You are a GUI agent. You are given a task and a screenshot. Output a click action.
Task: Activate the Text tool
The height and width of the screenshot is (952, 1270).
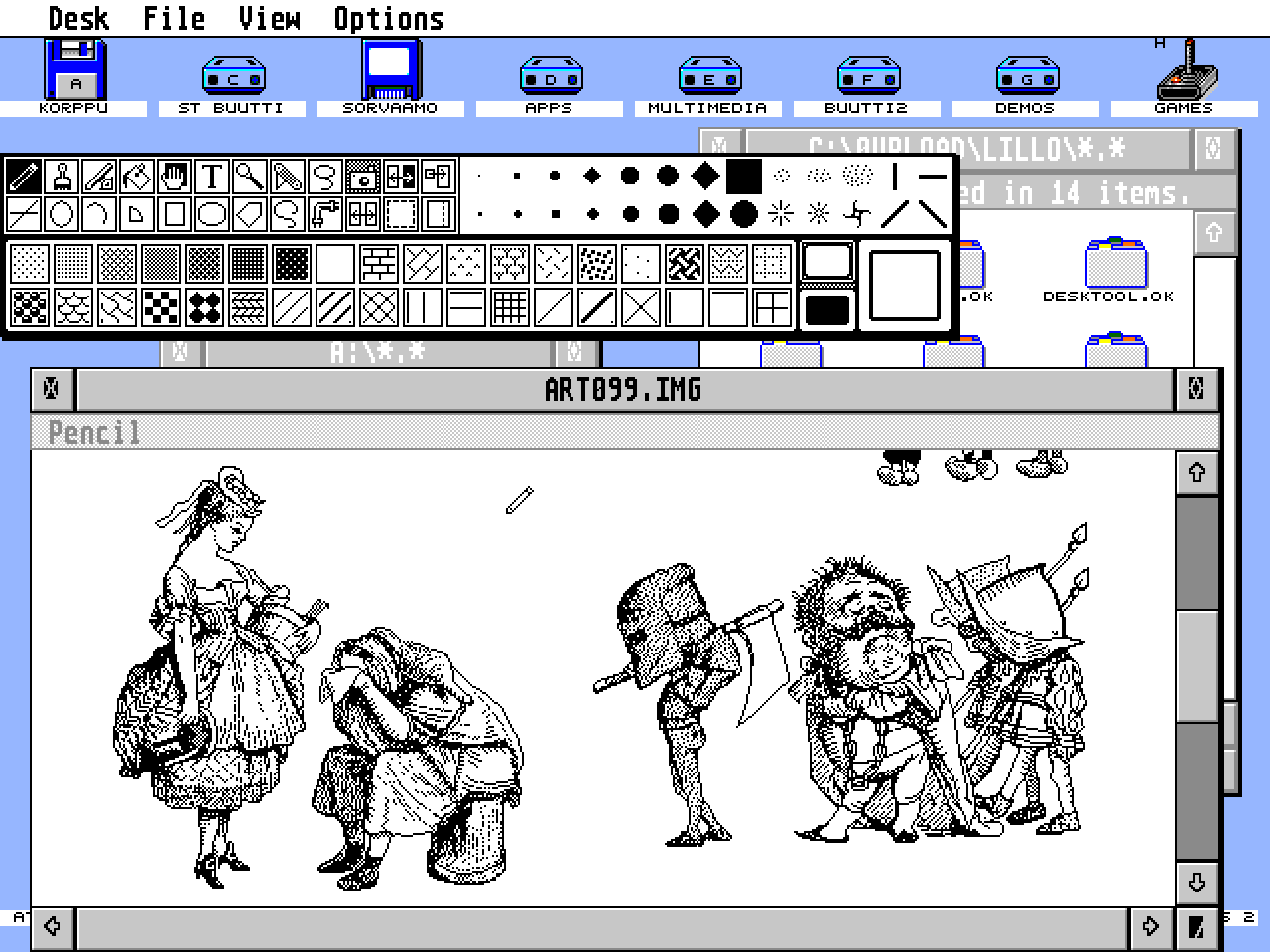click(x=210, y=177)
